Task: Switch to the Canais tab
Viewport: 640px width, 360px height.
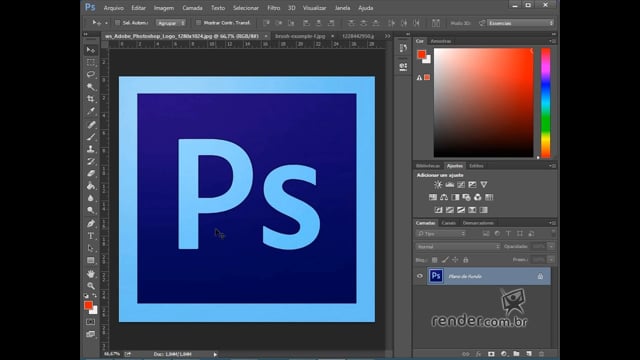Action: pos(449,223)
